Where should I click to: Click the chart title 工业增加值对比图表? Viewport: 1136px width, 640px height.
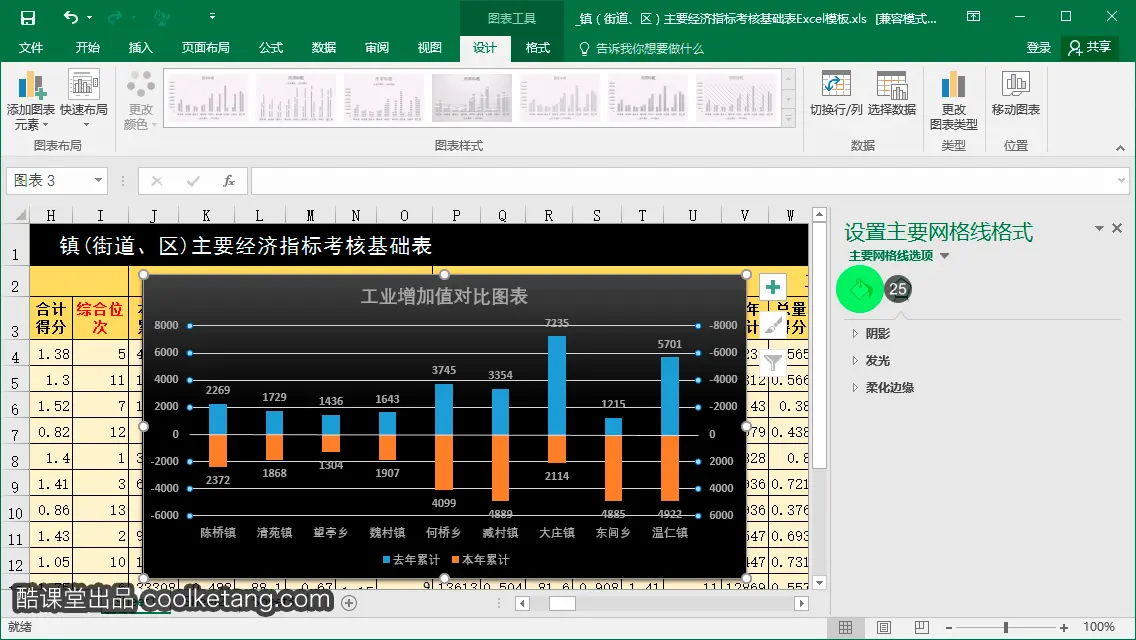point(444,296)
